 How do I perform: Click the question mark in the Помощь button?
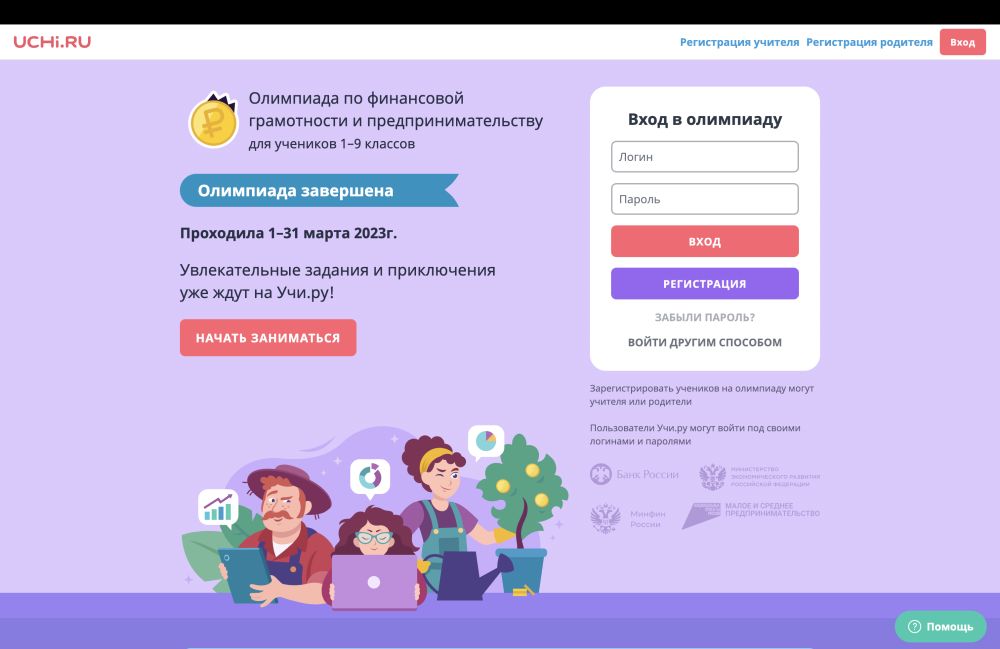[914, 627]
